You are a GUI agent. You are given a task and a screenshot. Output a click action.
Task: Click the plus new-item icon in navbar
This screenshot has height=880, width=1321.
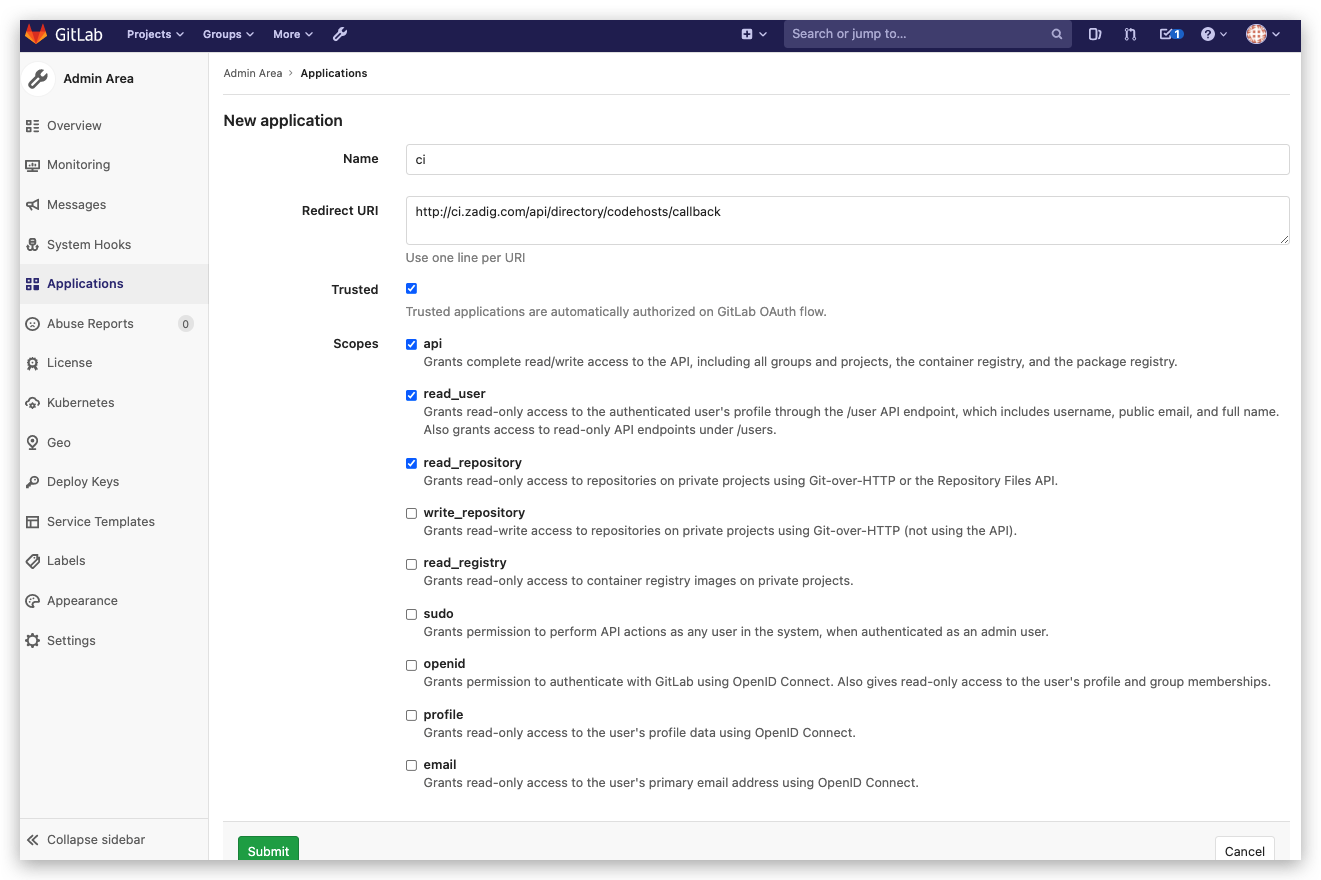[x=746, y=34]
